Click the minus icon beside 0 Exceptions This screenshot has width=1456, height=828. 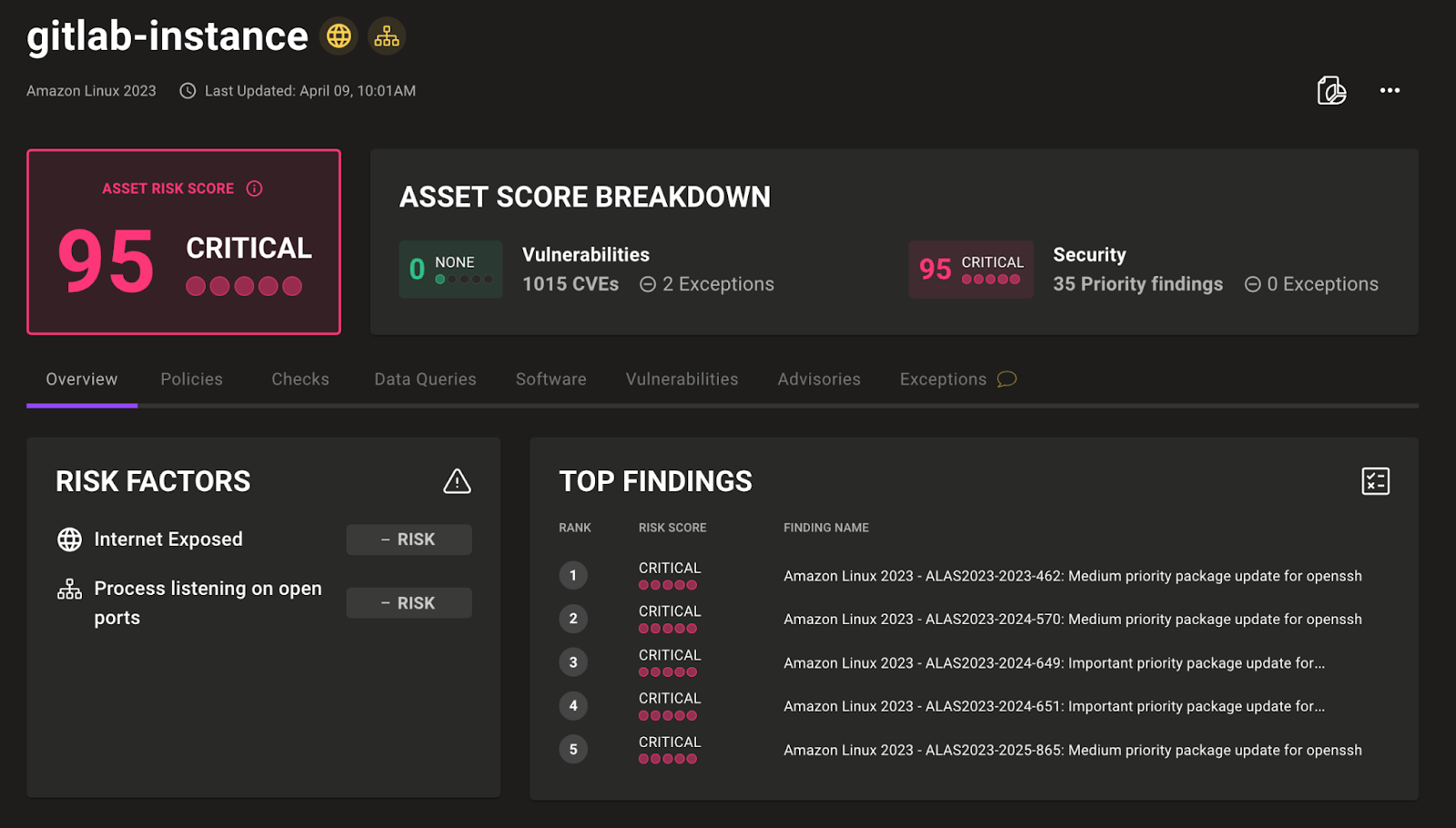coord(1253,284)
